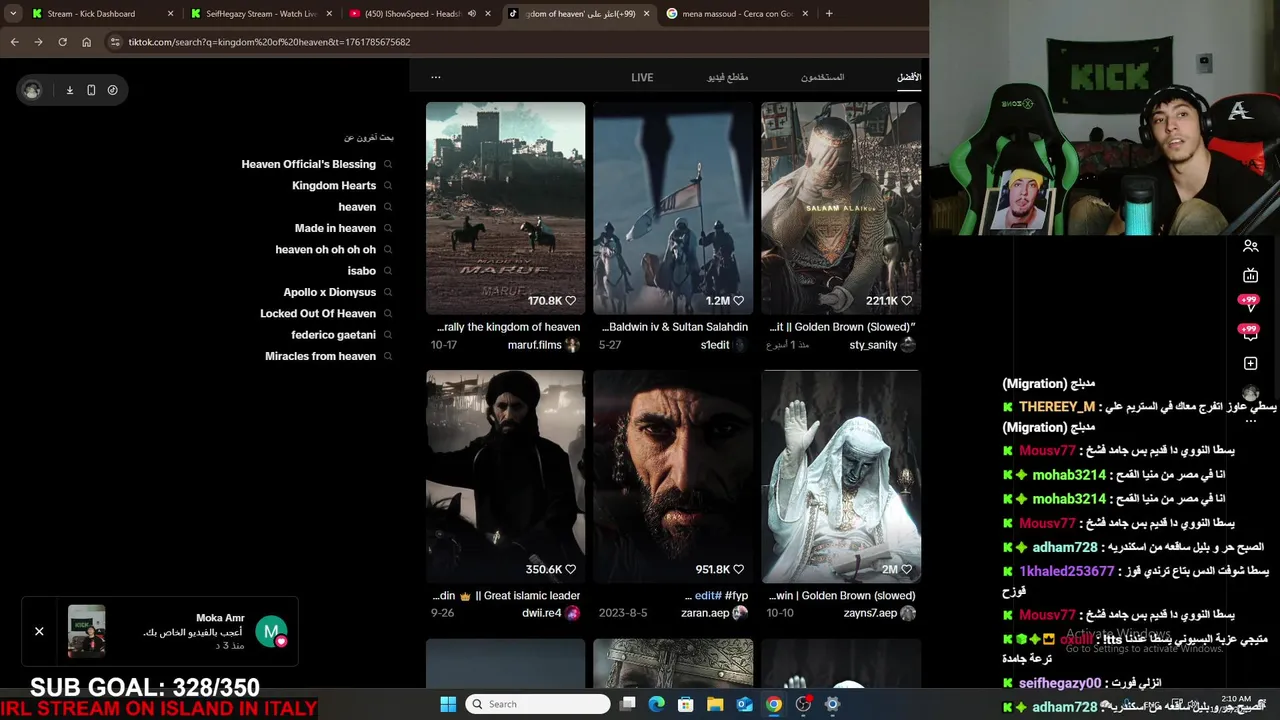Open the sty_sanity creator profile
Viewport: 1280px width, 720px height.
point(882,345)
